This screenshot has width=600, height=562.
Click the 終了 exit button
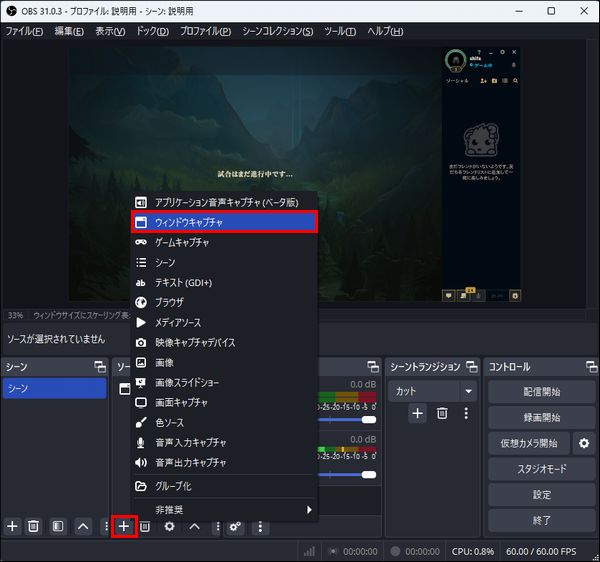541,520
